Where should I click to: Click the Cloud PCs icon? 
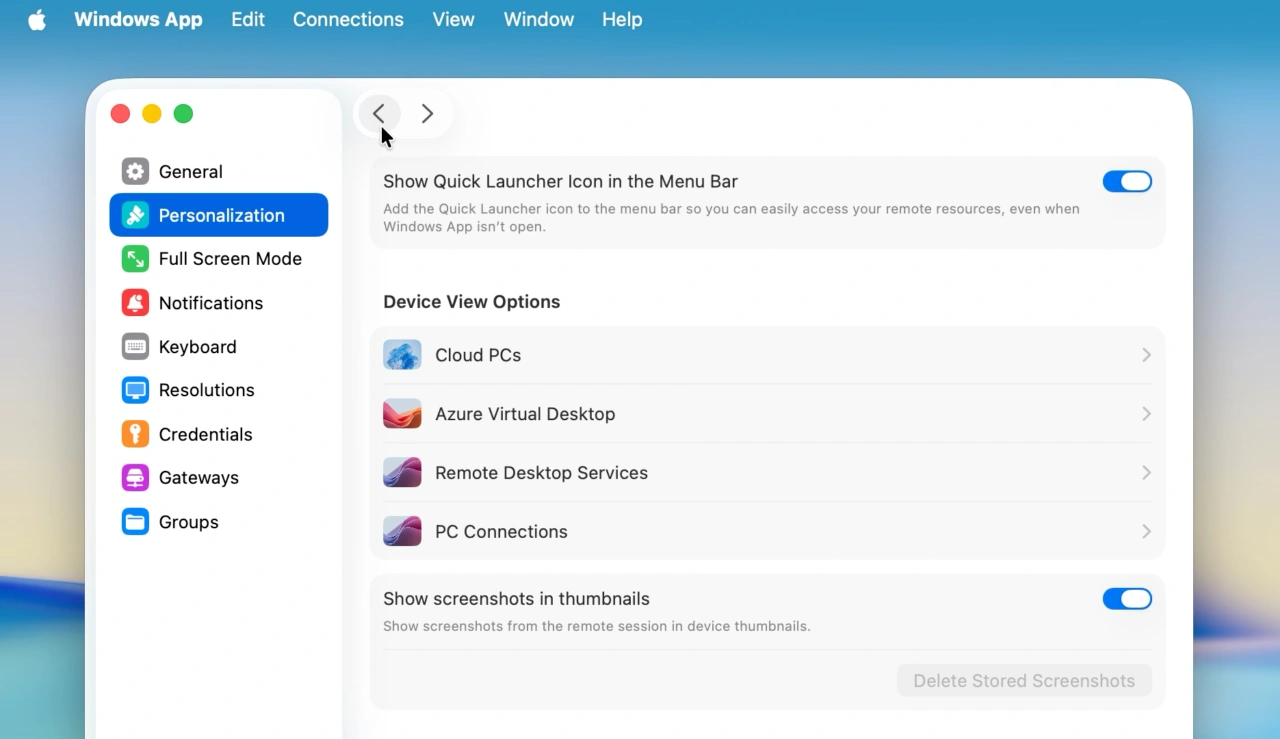coord(402,355)
